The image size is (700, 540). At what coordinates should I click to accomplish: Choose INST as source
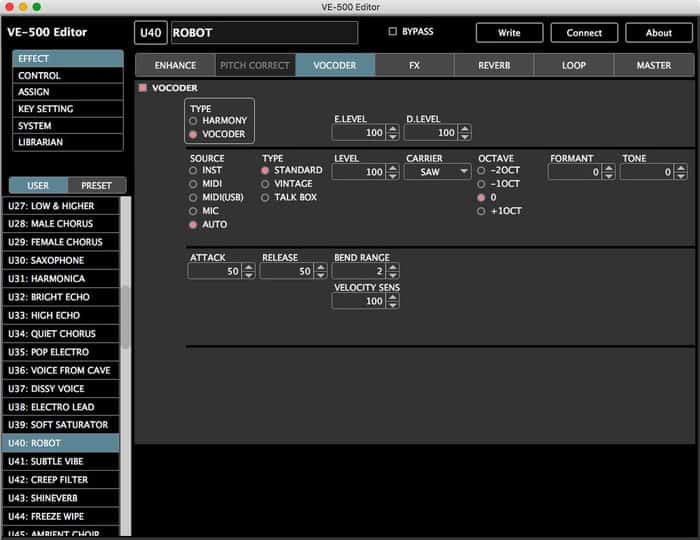click(x=193, y=170)
